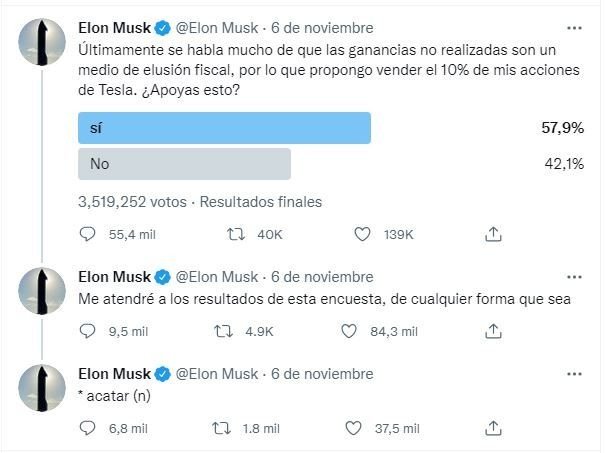This screenshot has height=453, width=605.
Task: Share the Tesla poll tweet
Action: click(x=493, y=234)
